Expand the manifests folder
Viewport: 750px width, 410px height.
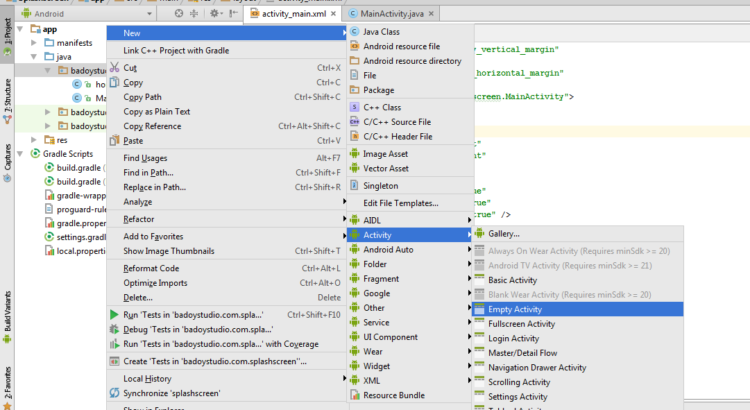[x=35, y=44]
